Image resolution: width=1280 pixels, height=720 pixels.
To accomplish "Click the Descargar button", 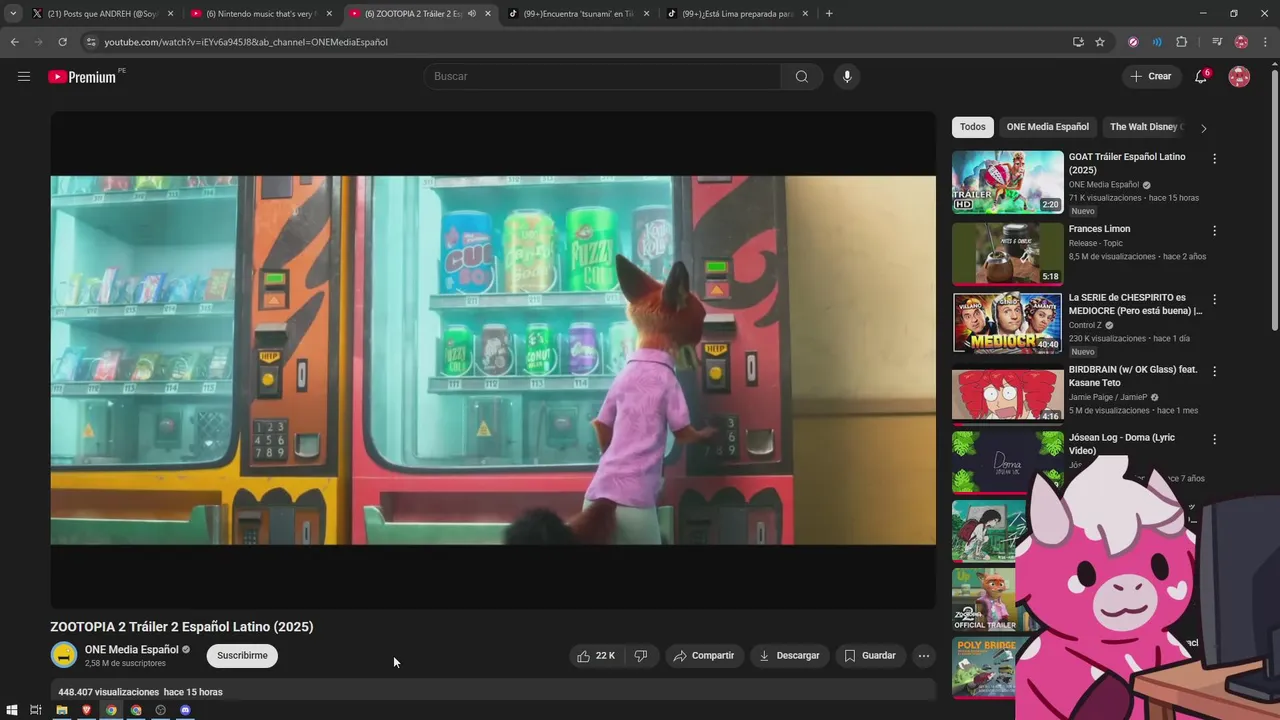I will pos(789,656).
